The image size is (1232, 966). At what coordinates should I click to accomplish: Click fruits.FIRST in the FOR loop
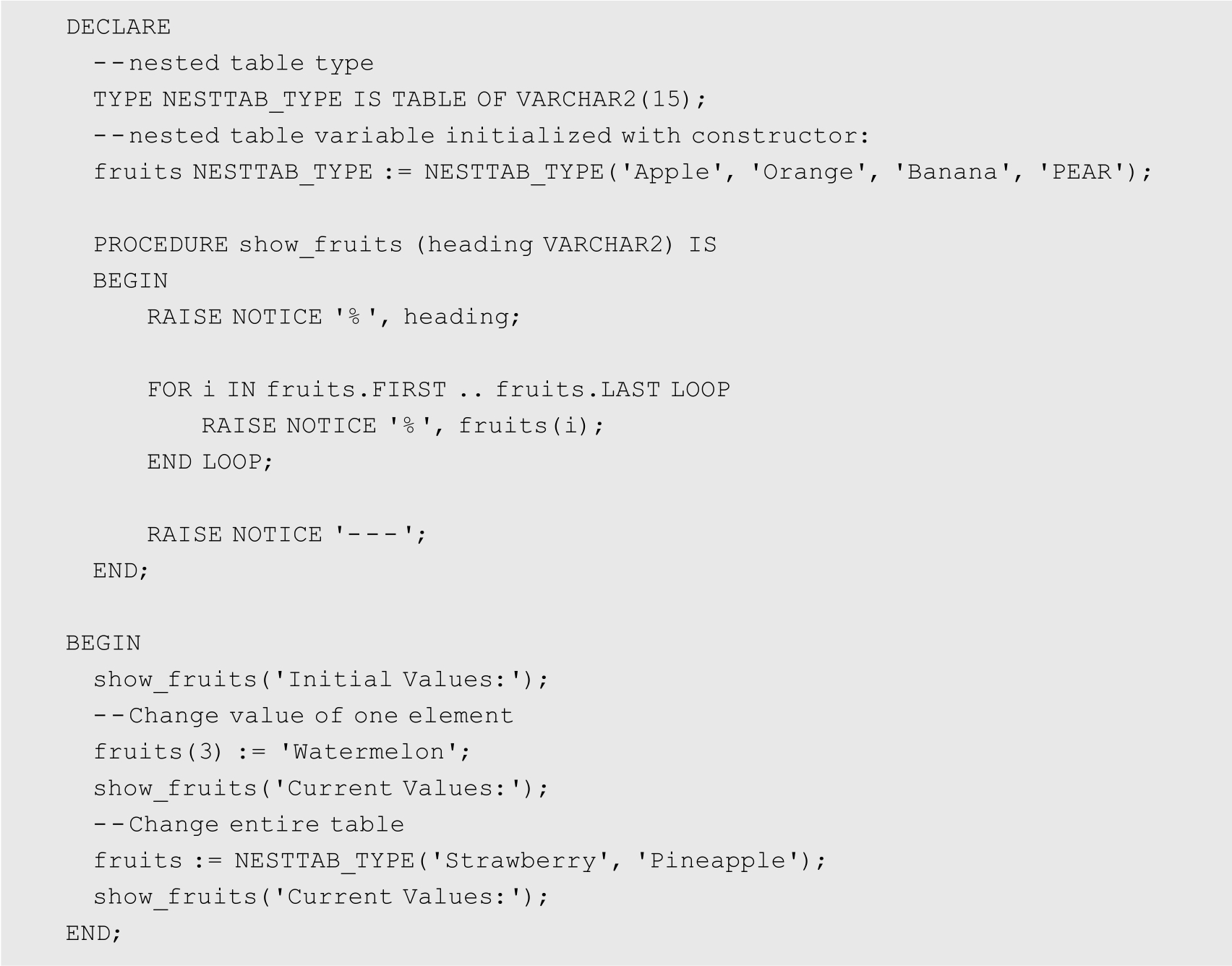356,390
